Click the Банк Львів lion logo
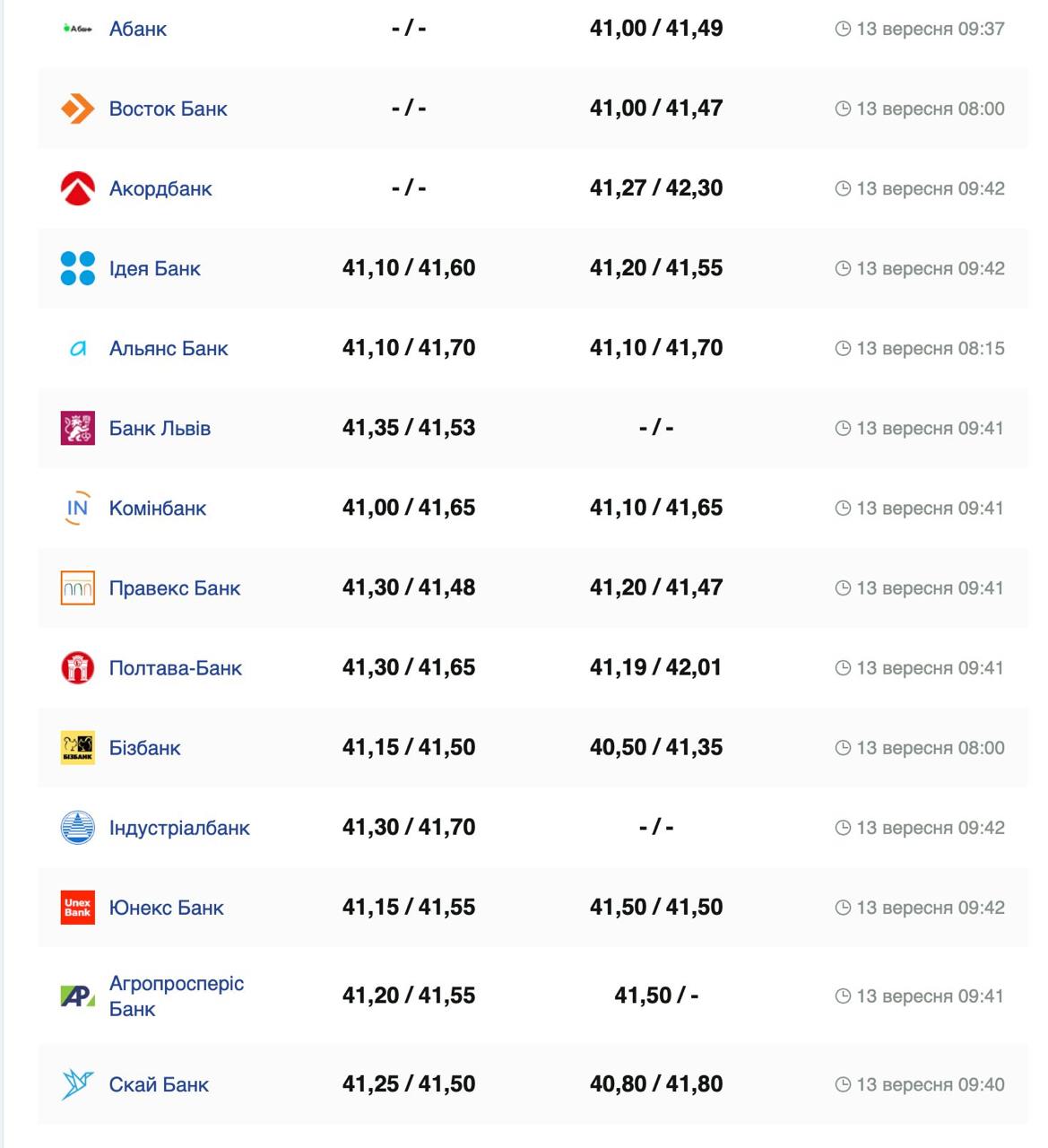Viewport: 1048px width, 1148px height. coord(77,428)
